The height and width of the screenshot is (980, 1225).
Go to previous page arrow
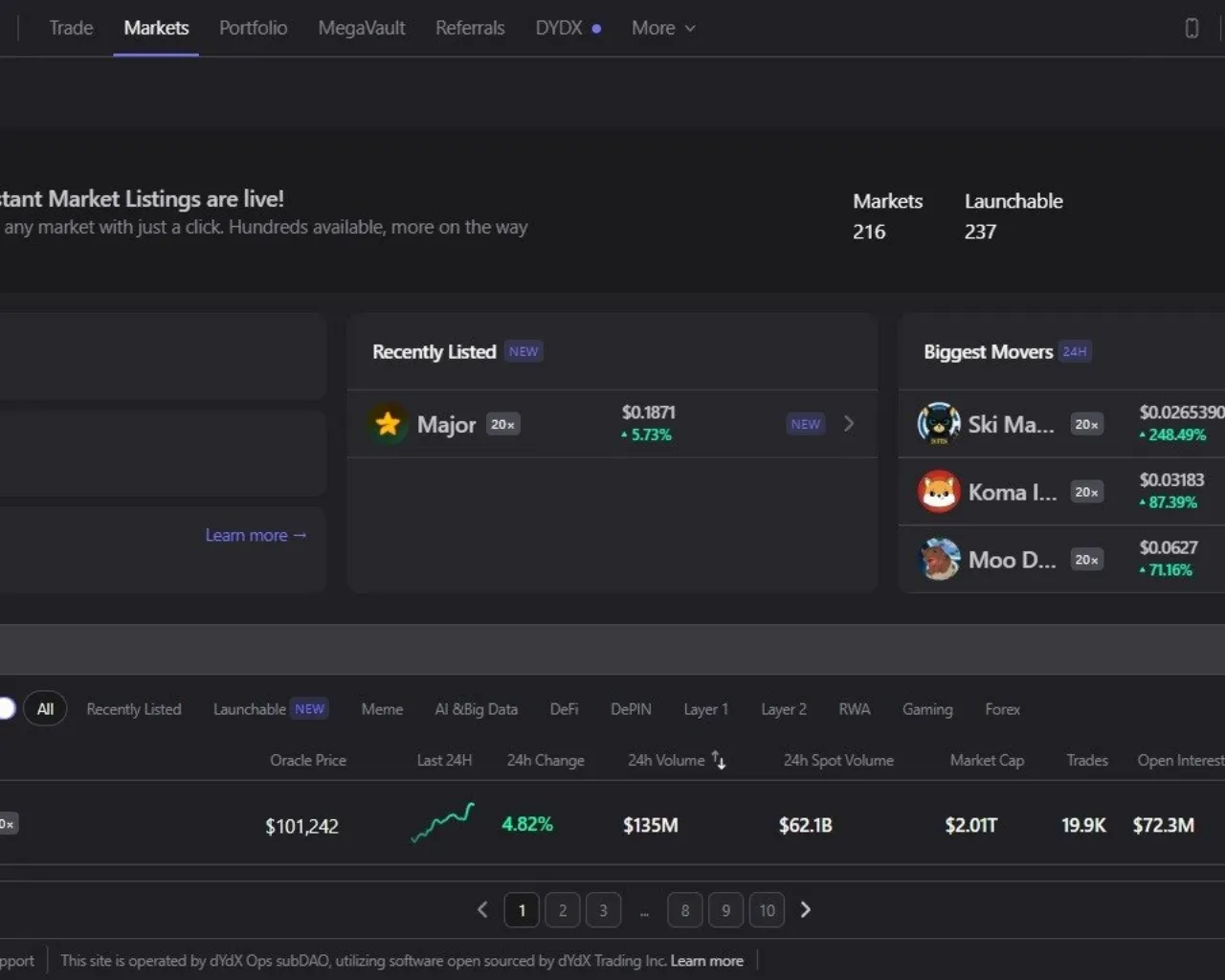tap(482, 909)
